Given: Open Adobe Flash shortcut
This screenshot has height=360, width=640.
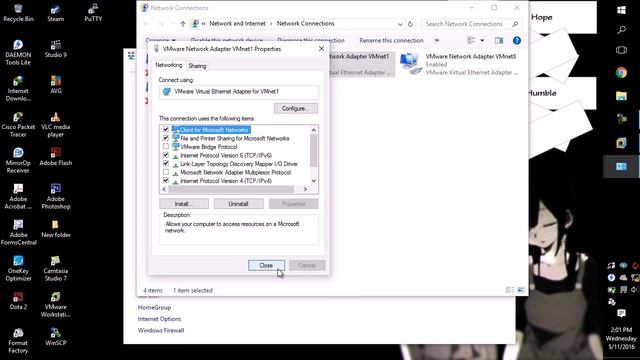Looking at the screenshot, I should pos(56,157).
